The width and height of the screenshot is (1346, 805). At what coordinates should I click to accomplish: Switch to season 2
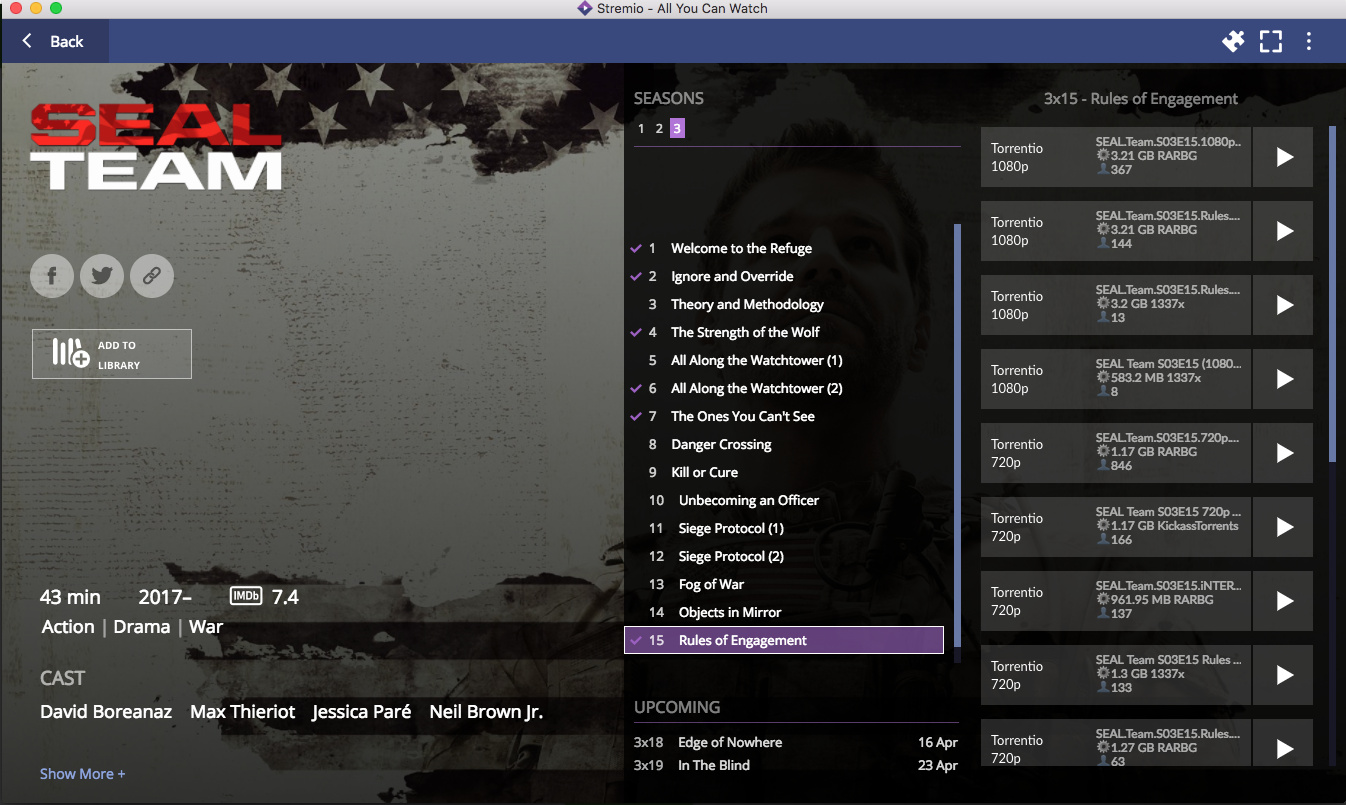(659, 128)
